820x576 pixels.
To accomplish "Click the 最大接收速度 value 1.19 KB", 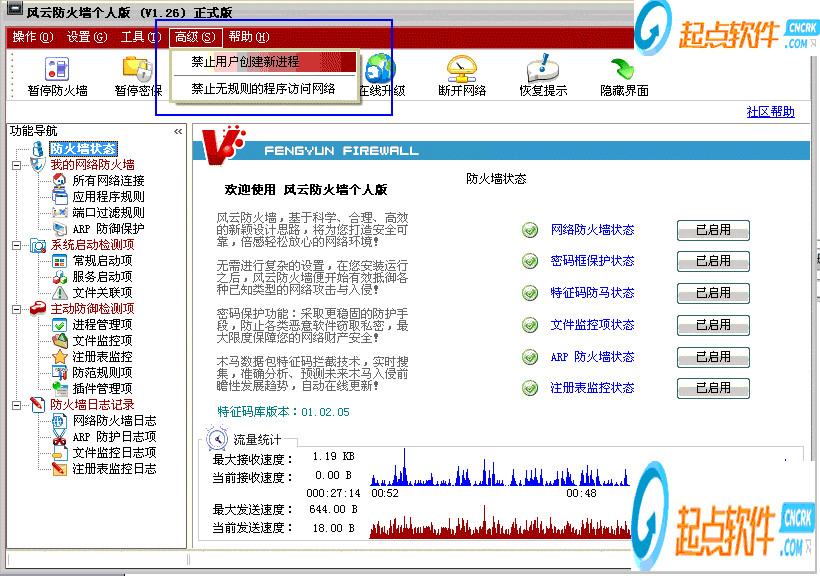I will [334, 457].
